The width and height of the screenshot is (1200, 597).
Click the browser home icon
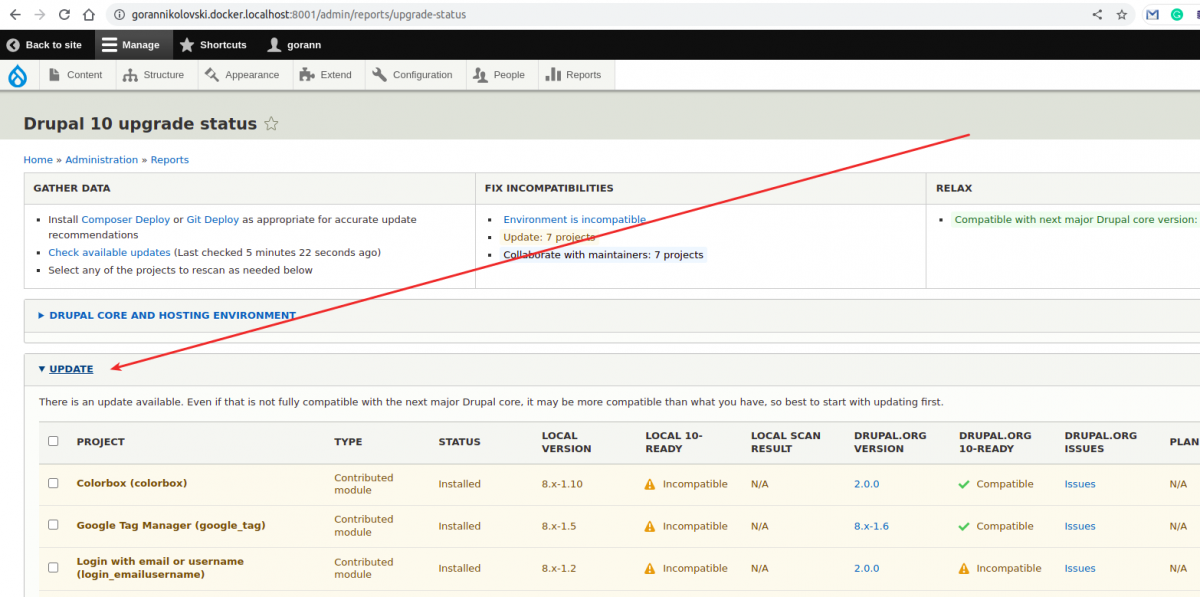(89, 15)
